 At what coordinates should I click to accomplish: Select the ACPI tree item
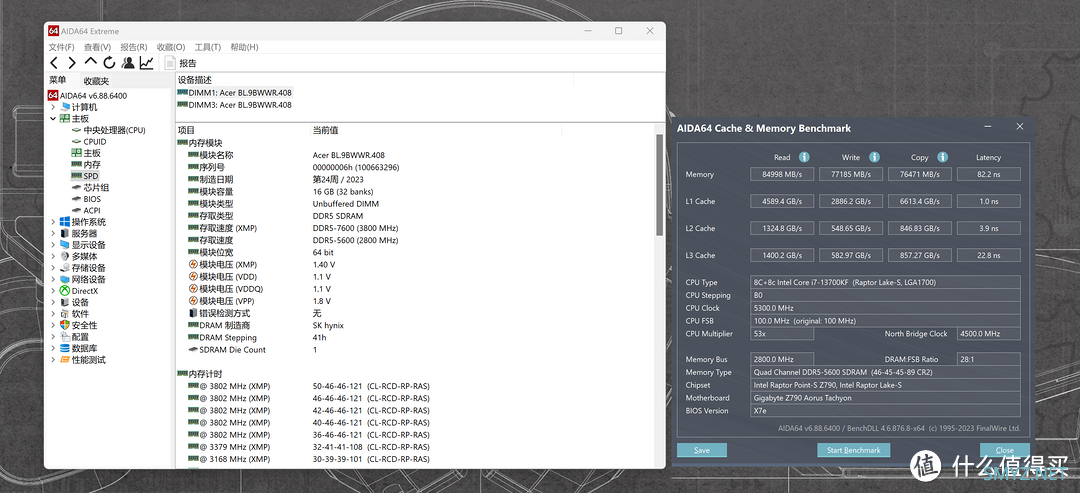pyautogui.click(x=86, y=211)
